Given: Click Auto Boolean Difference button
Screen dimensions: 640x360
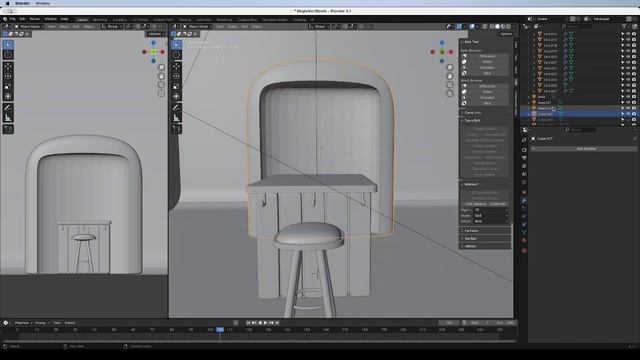Looking at the screenshot, I should [487, 56].
